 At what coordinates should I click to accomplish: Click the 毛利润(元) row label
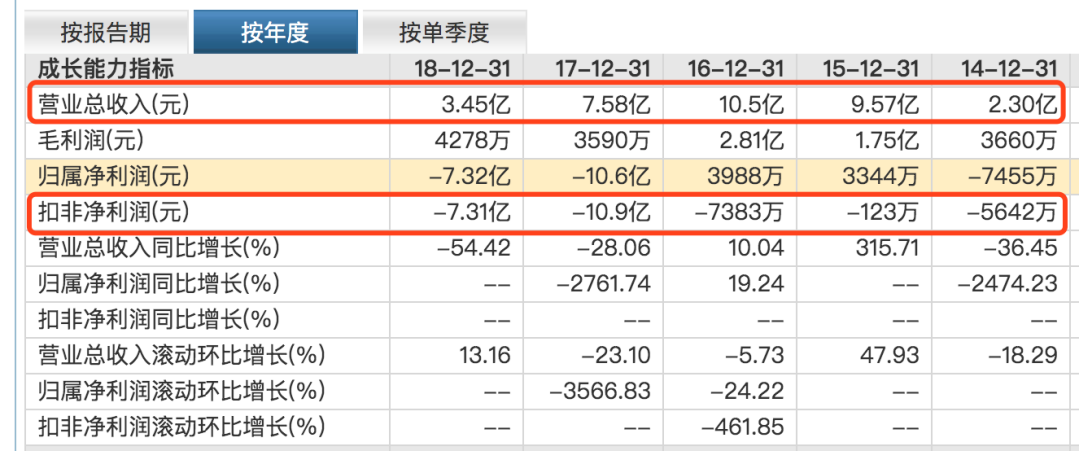pos(91,140)
